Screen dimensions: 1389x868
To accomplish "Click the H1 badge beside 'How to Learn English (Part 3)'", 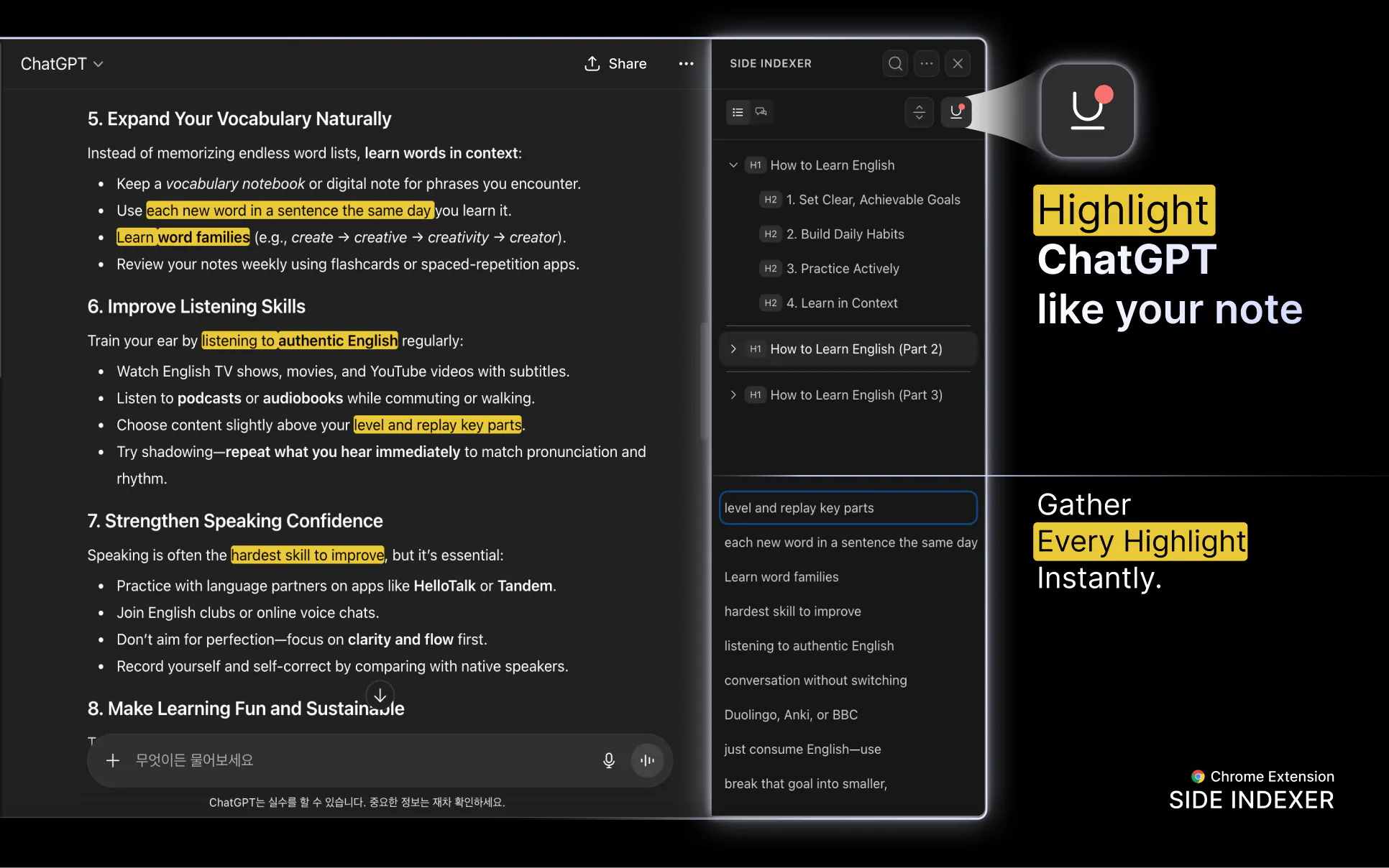I will (x=755, y=395).
